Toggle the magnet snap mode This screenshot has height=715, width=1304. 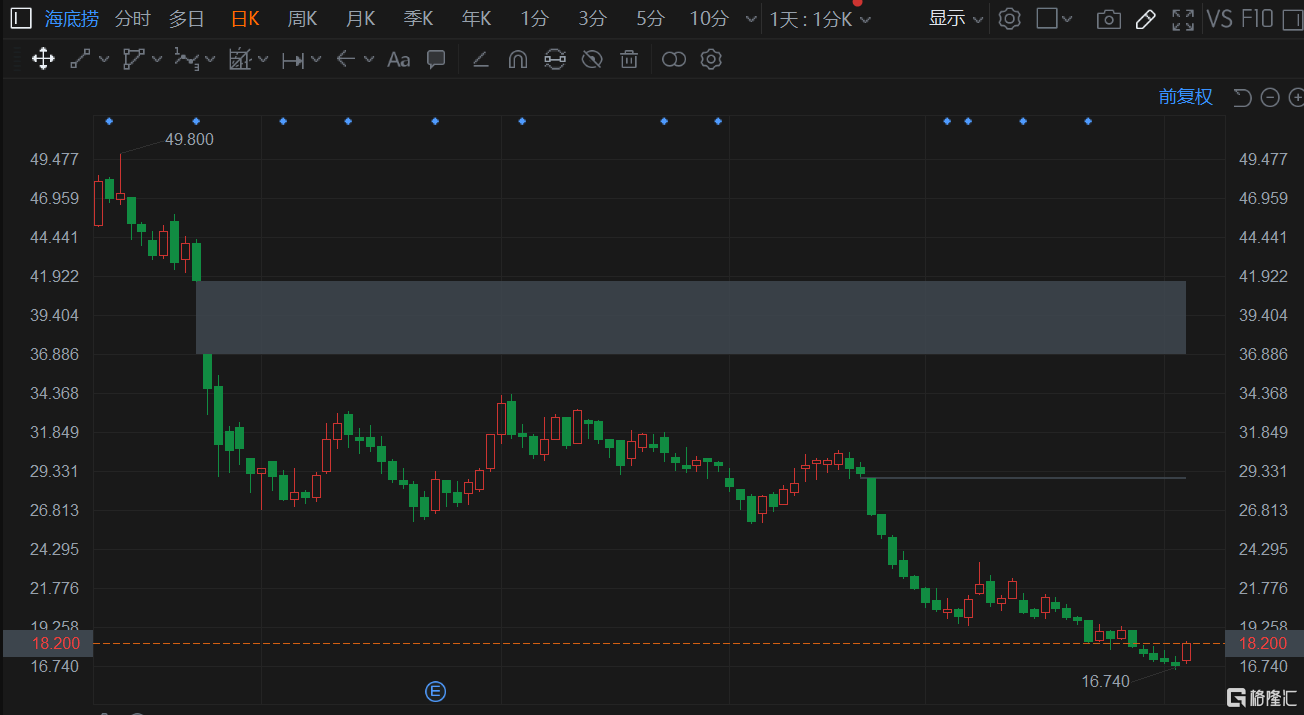(517, 59)
